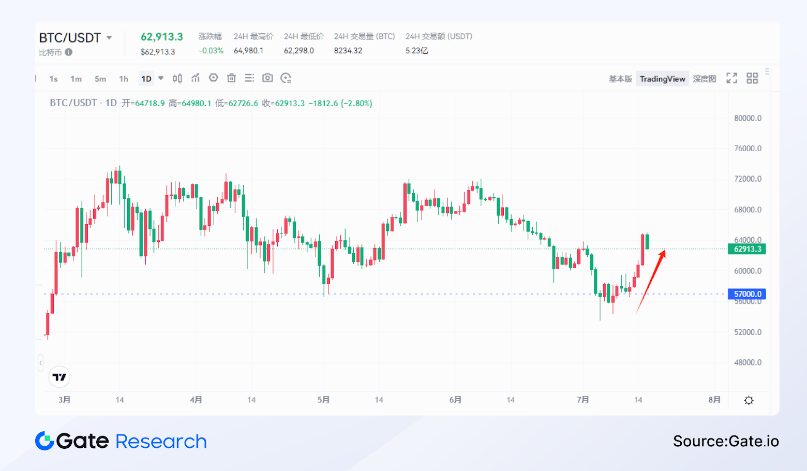Switch to the 基本版 chart tab
807x471 pixels.
point(620,79)
